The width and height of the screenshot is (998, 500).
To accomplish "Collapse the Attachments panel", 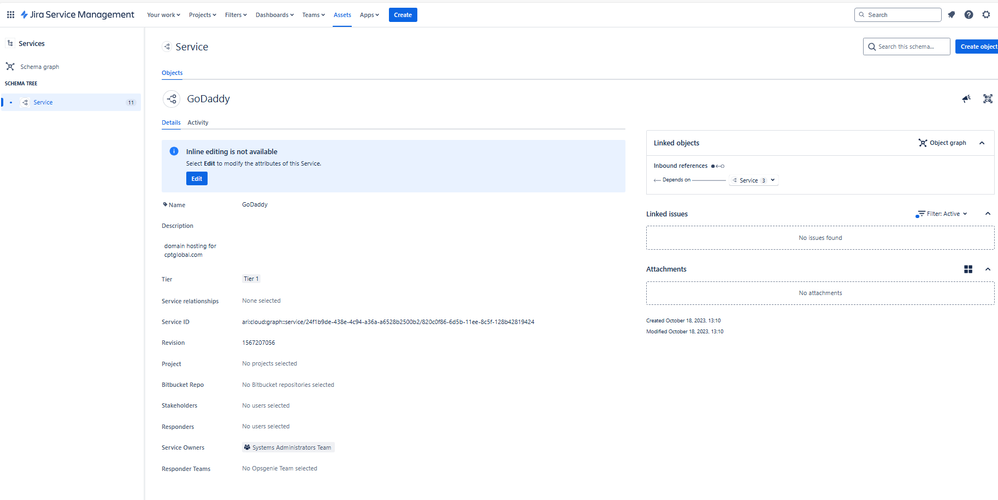I will 988,269.
